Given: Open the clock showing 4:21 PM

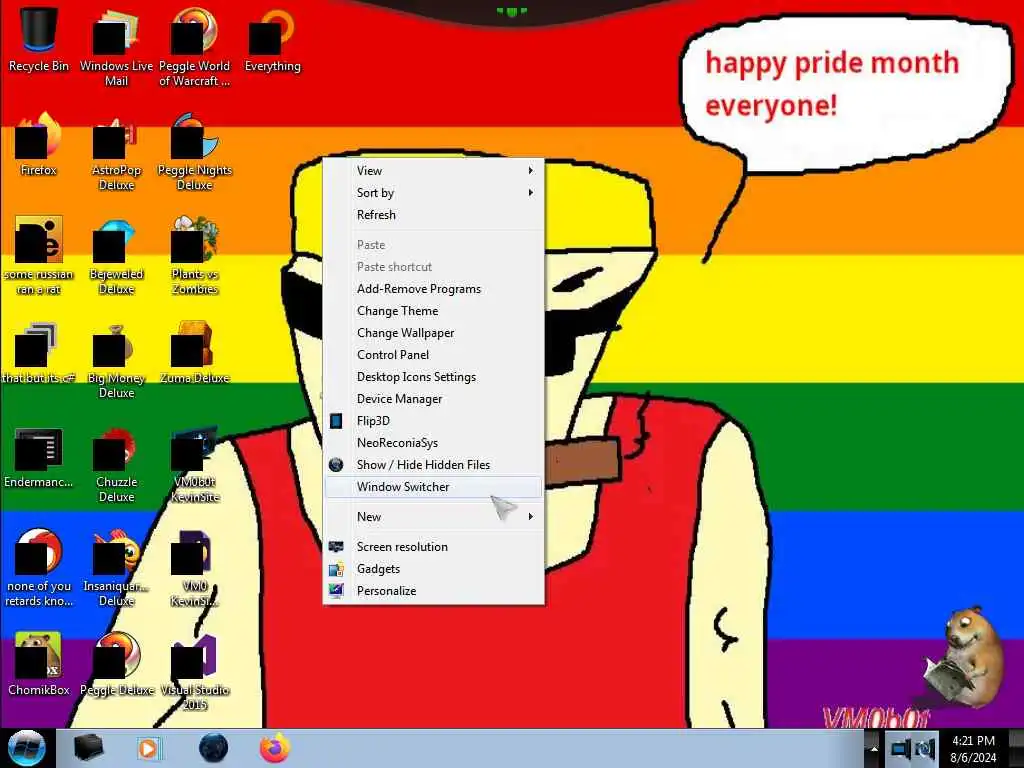Looking at the screenshot, I should (x=973, y=748).
